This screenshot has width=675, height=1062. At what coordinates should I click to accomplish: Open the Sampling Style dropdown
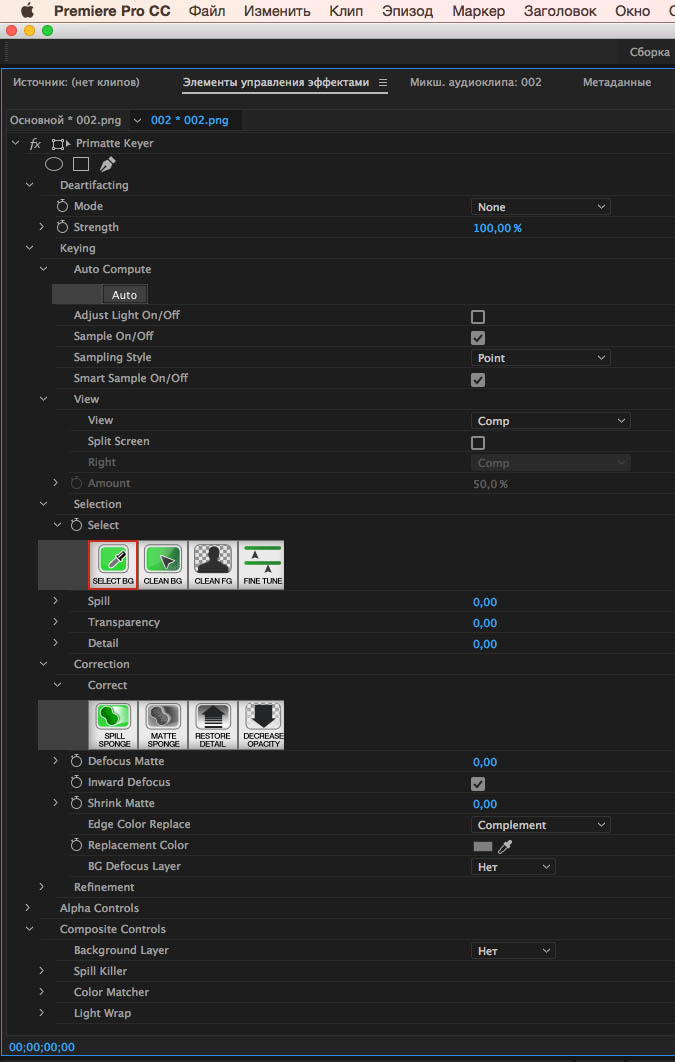540,358
